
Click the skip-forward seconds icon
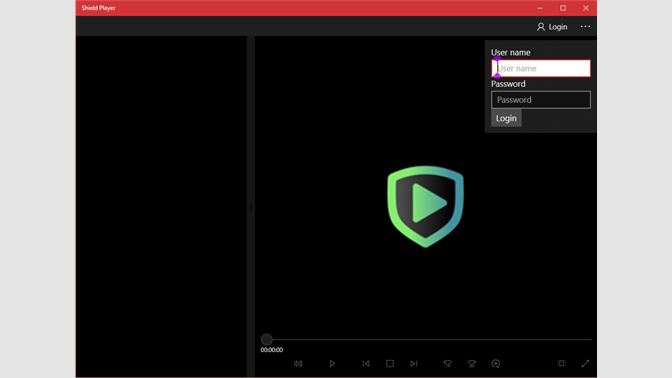472,363
